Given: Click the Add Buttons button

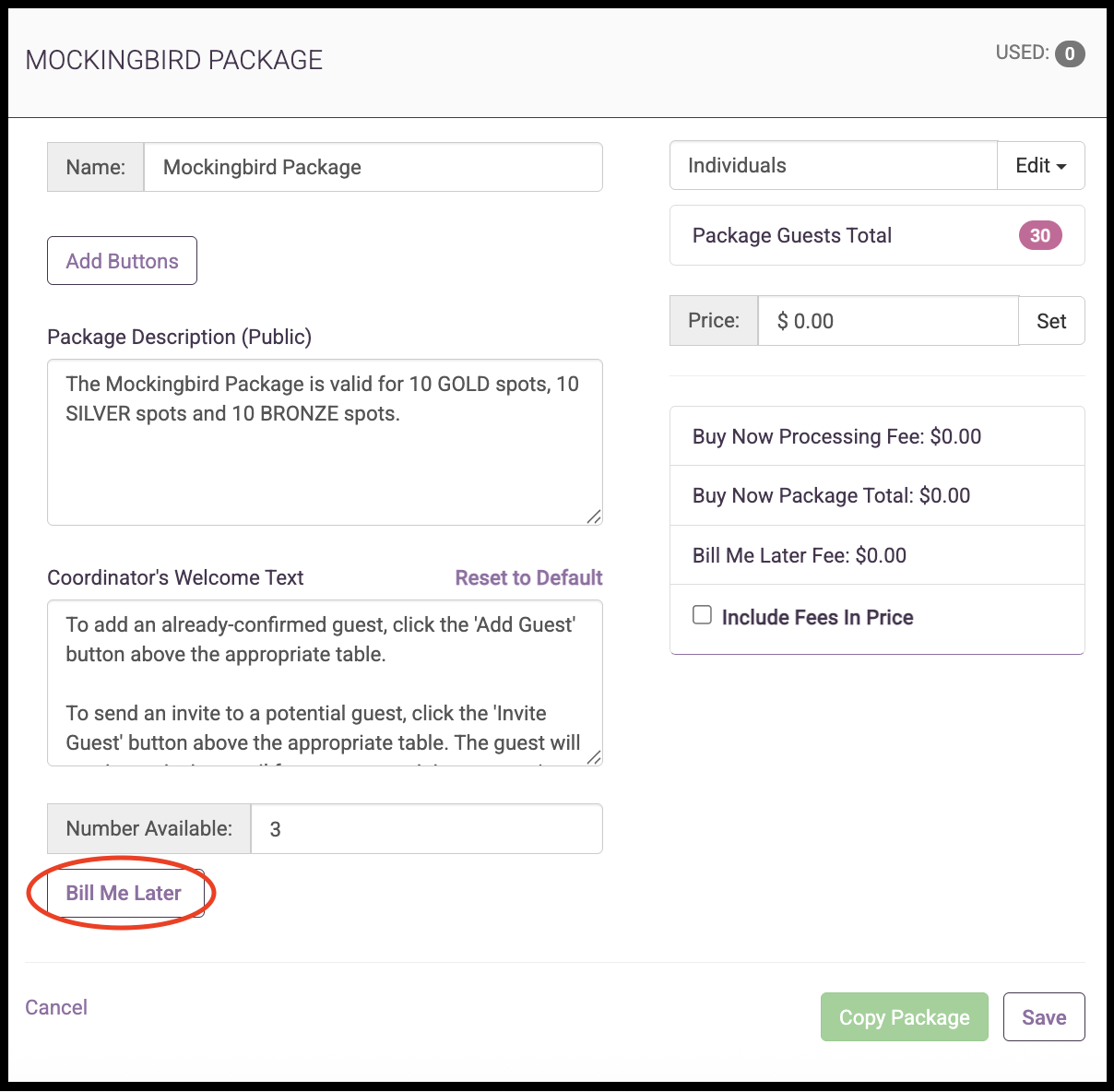Looking at the screenshot, I should [122, 261].
